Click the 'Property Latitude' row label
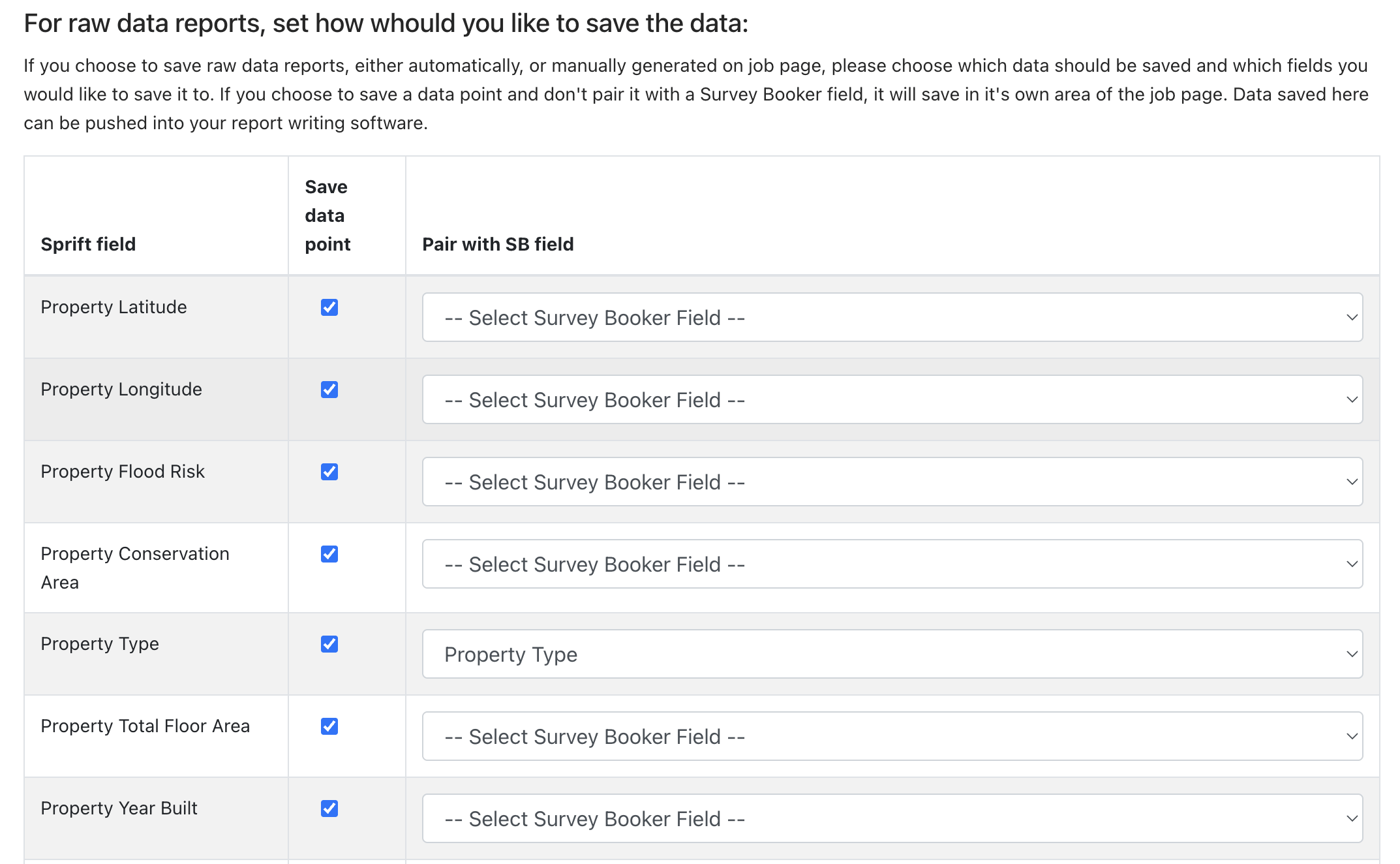 pos(114,307)
